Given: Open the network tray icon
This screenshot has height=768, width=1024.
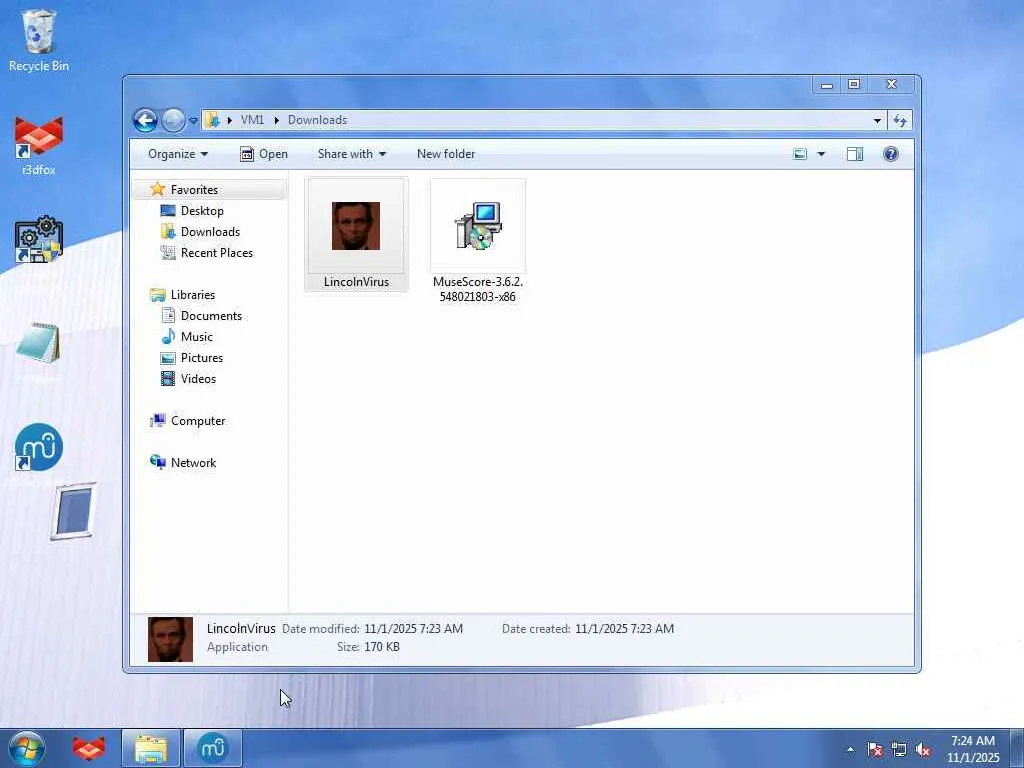Looking at the screenshot, I should click(x=899, y=749).
